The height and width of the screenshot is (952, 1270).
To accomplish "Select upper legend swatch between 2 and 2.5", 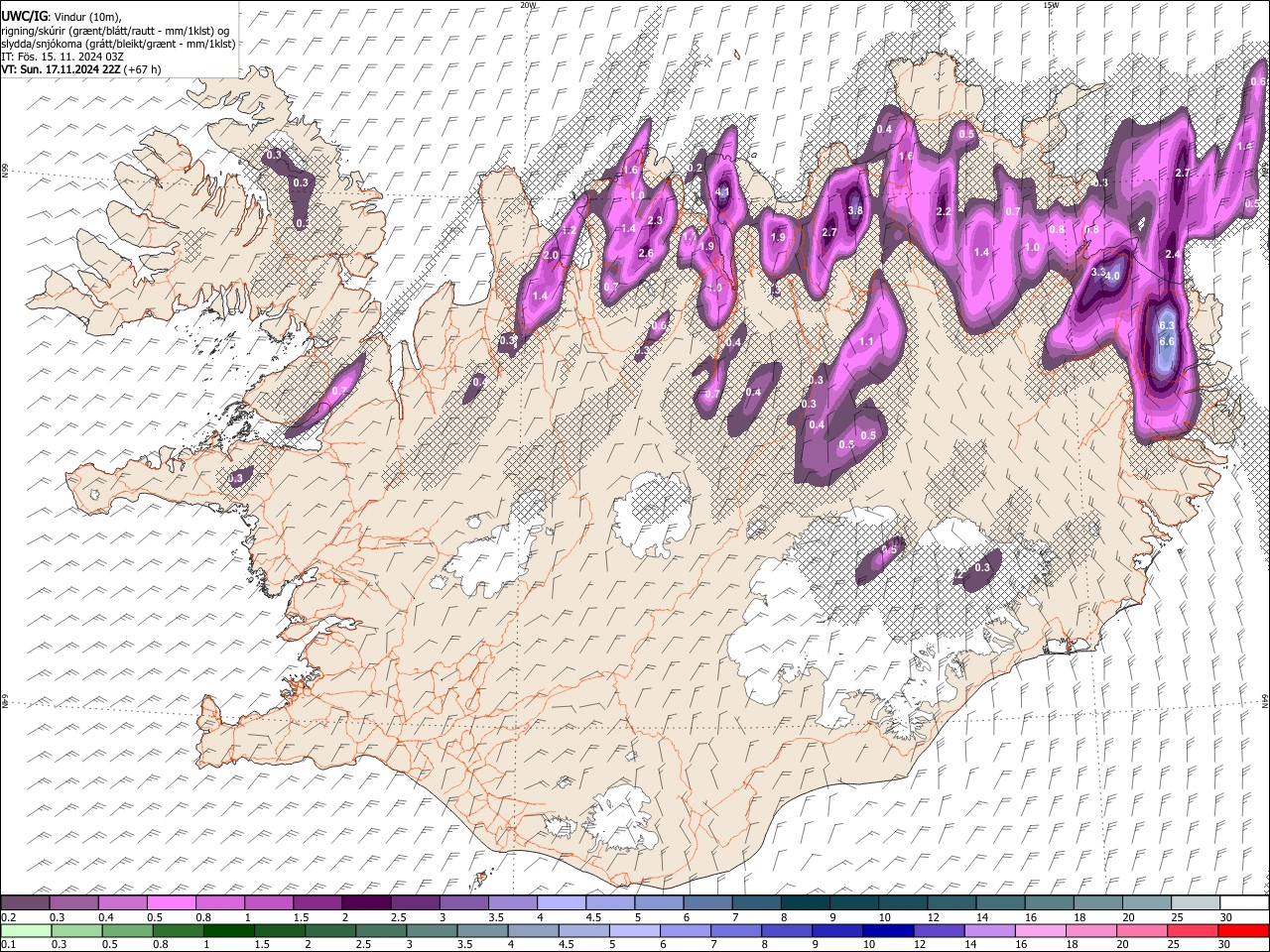I will 366,902.
